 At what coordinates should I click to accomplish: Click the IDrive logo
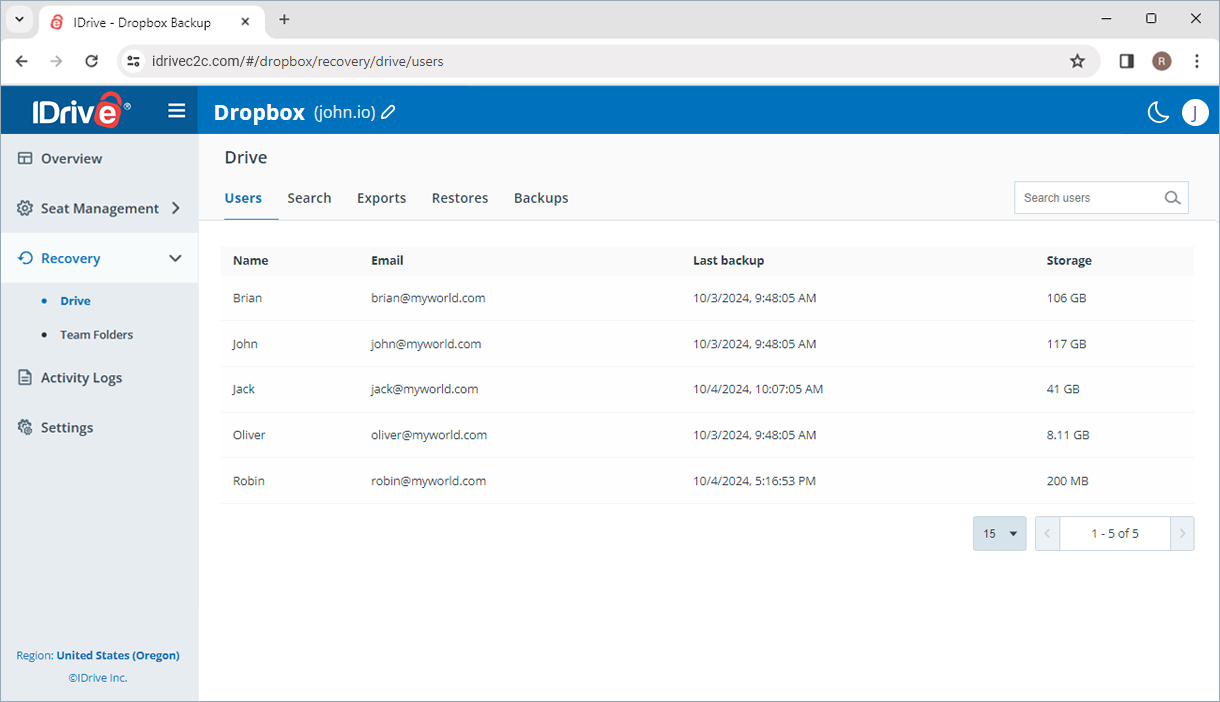click(x=78, y=110)
